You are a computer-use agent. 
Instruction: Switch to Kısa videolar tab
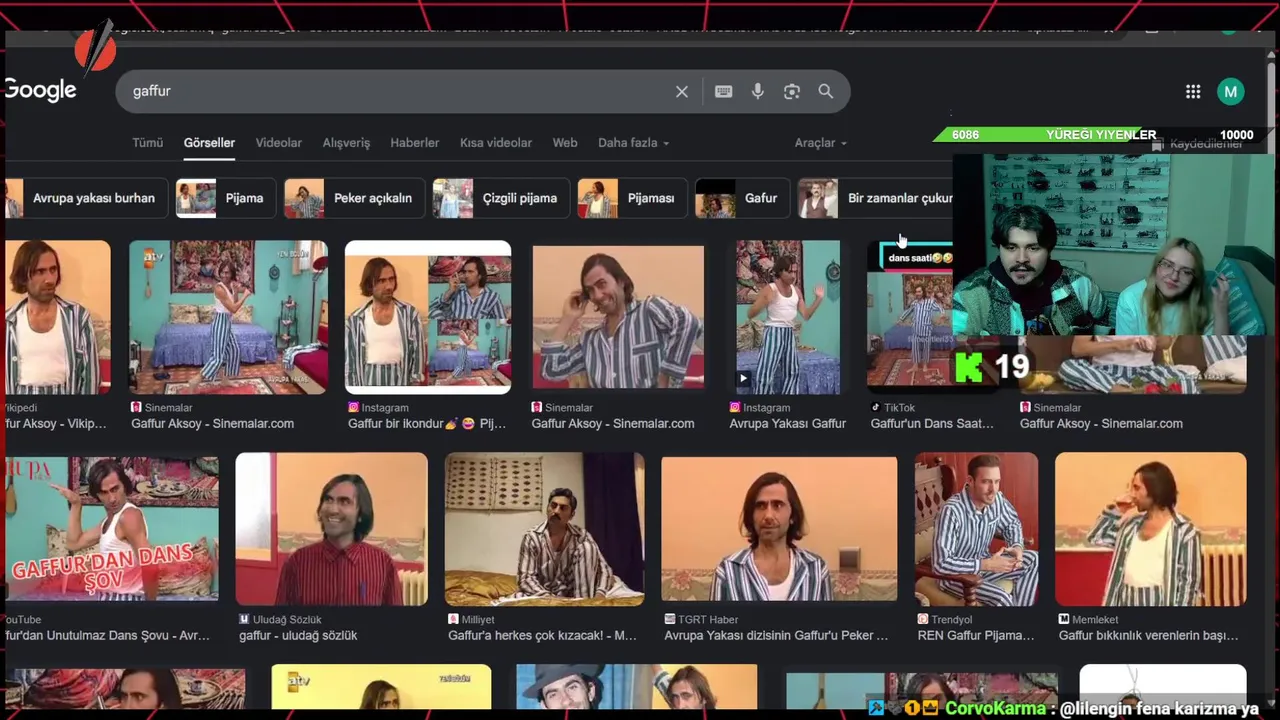[x=496, y=143]
